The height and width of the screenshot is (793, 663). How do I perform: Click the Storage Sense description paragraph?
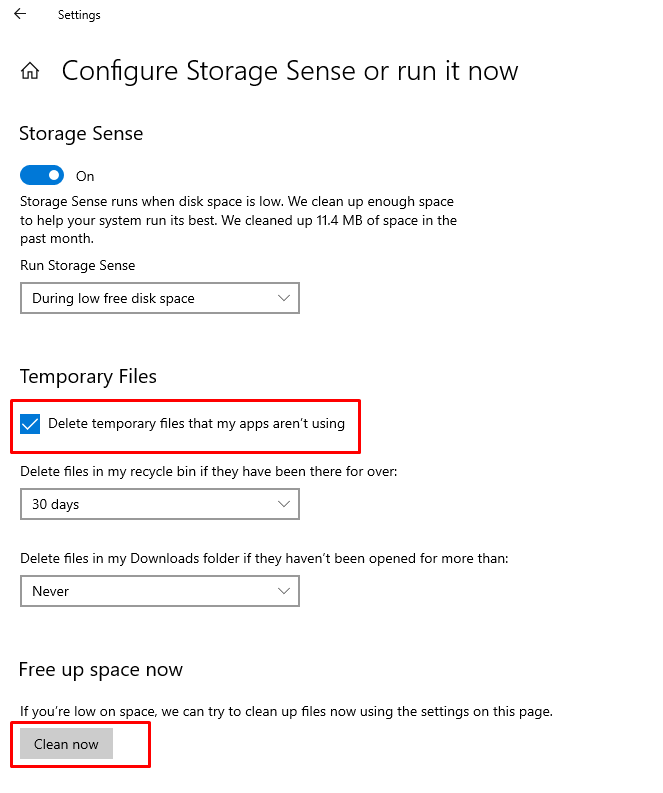pyautogui.click(x=238, y=220)
